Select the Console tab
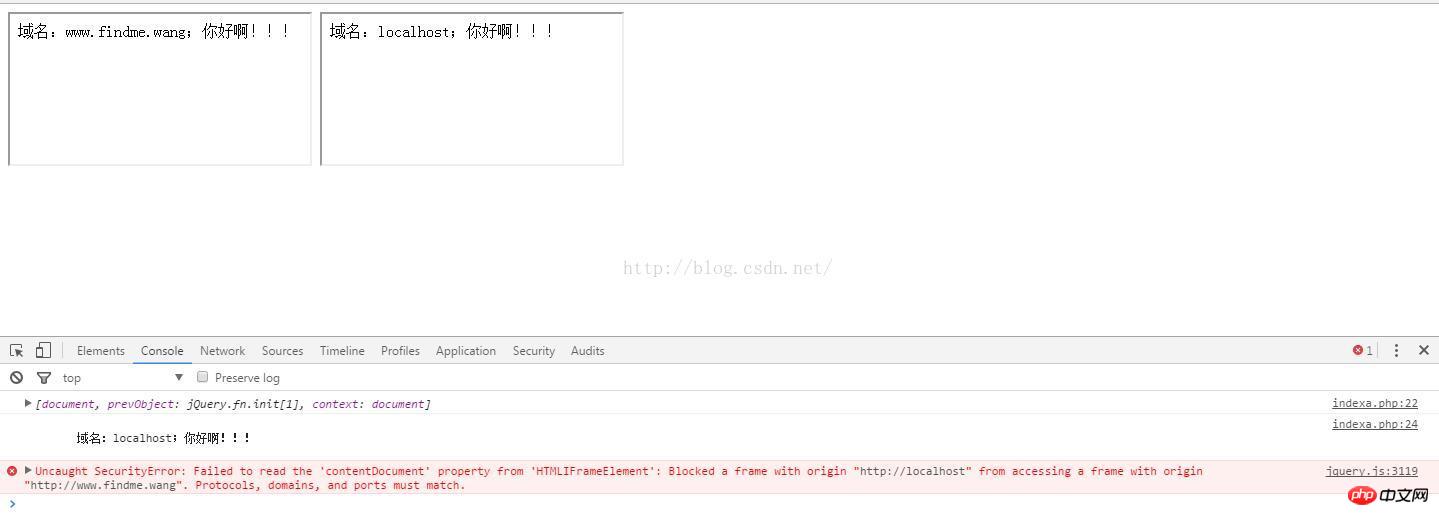Viewport: 1439px width, 515px height. (162, 351)
